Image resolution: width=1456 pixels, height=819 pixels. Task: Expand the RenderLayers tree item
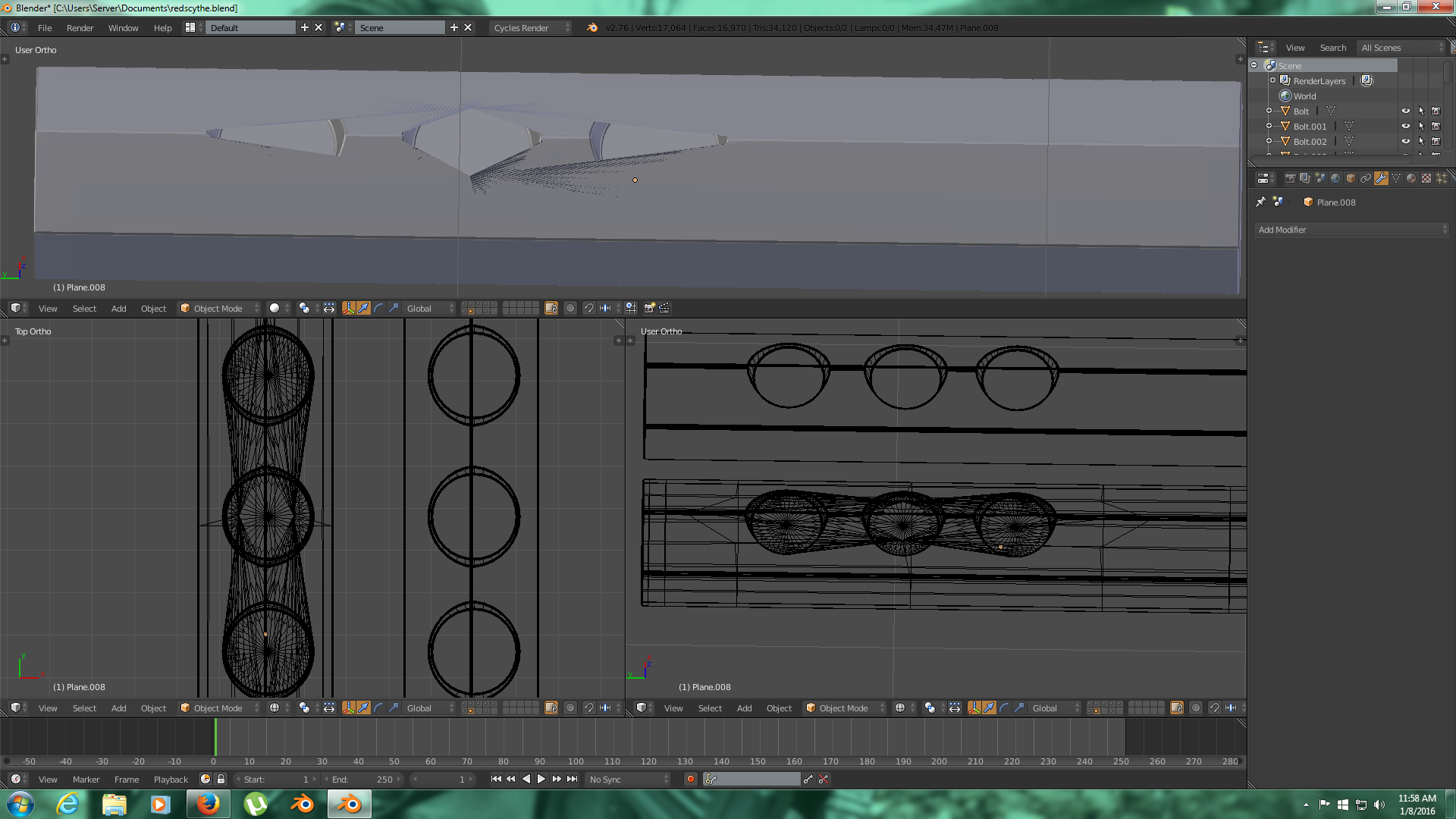(x=1272, y=80)
